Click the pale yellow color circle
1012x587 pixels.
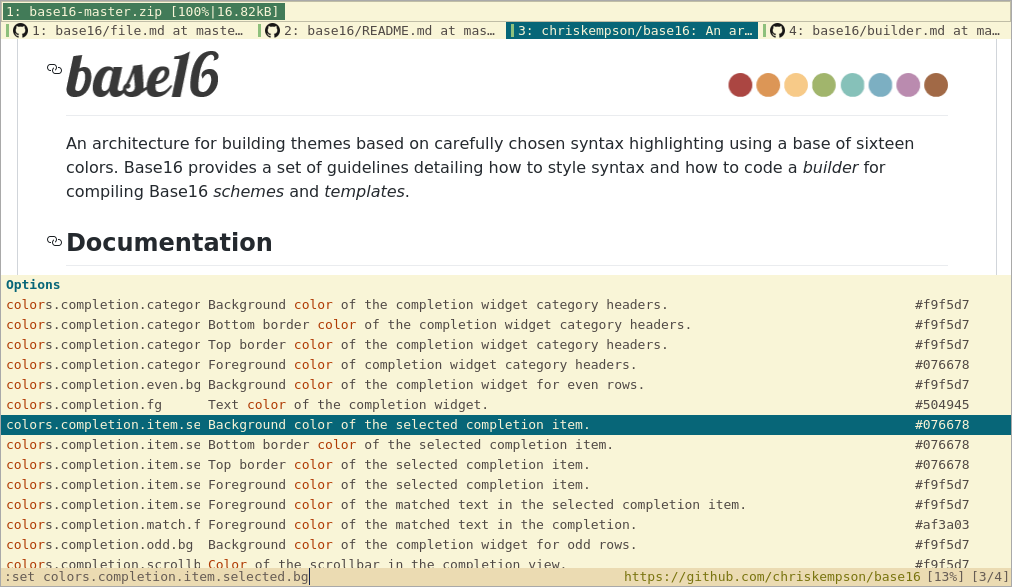(x=796, y=85)
